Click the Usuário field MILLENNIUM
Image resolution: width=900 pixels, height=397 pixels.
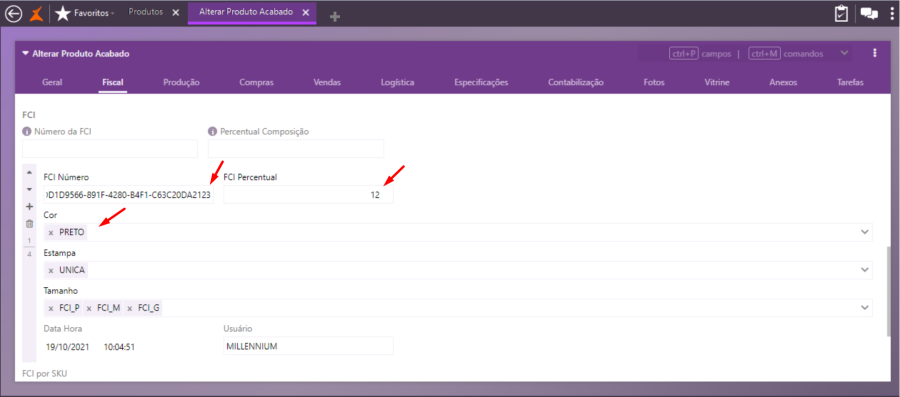click(x=309, y=346)
